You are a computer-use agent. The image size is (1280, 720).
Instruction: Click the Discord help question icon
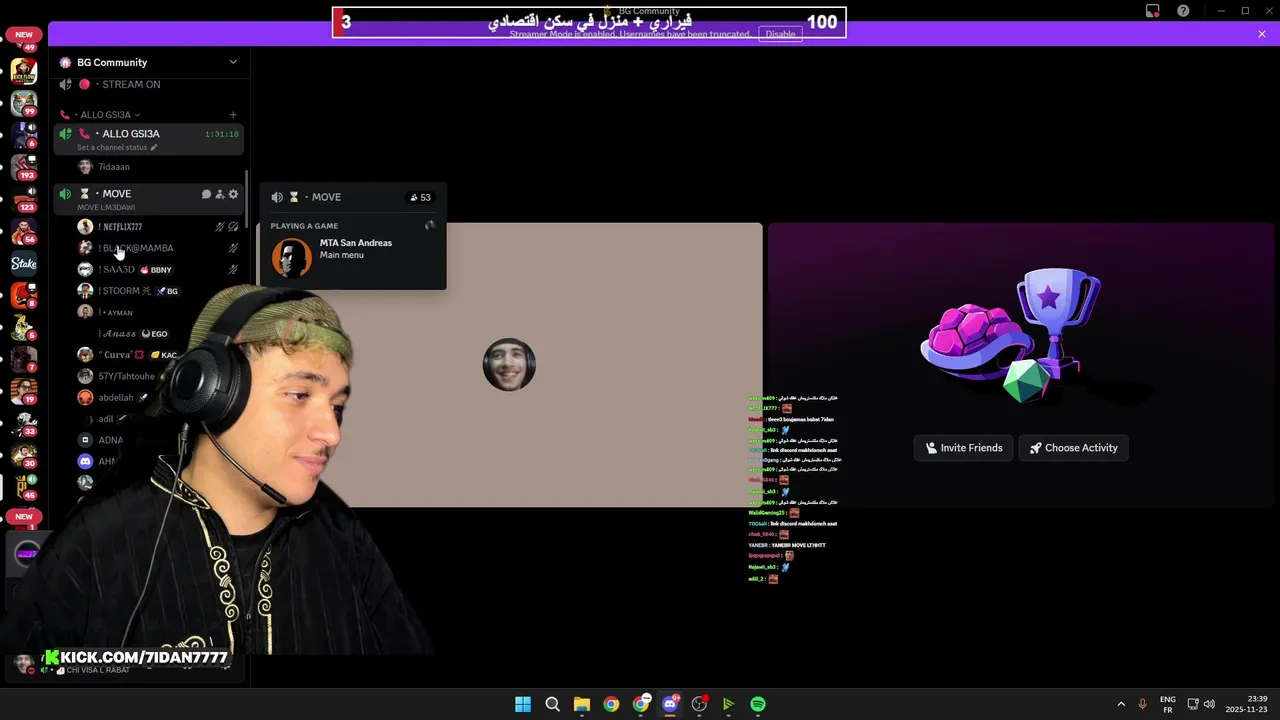[x=1183, y=11]
